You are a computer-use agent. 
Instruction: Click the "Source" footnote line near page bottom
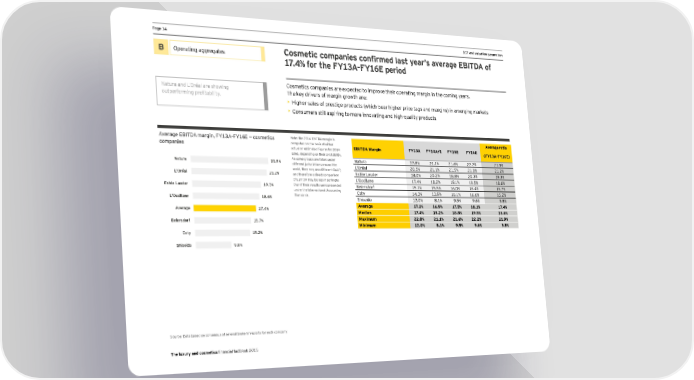pyautogui.click(x=228, y=334)
